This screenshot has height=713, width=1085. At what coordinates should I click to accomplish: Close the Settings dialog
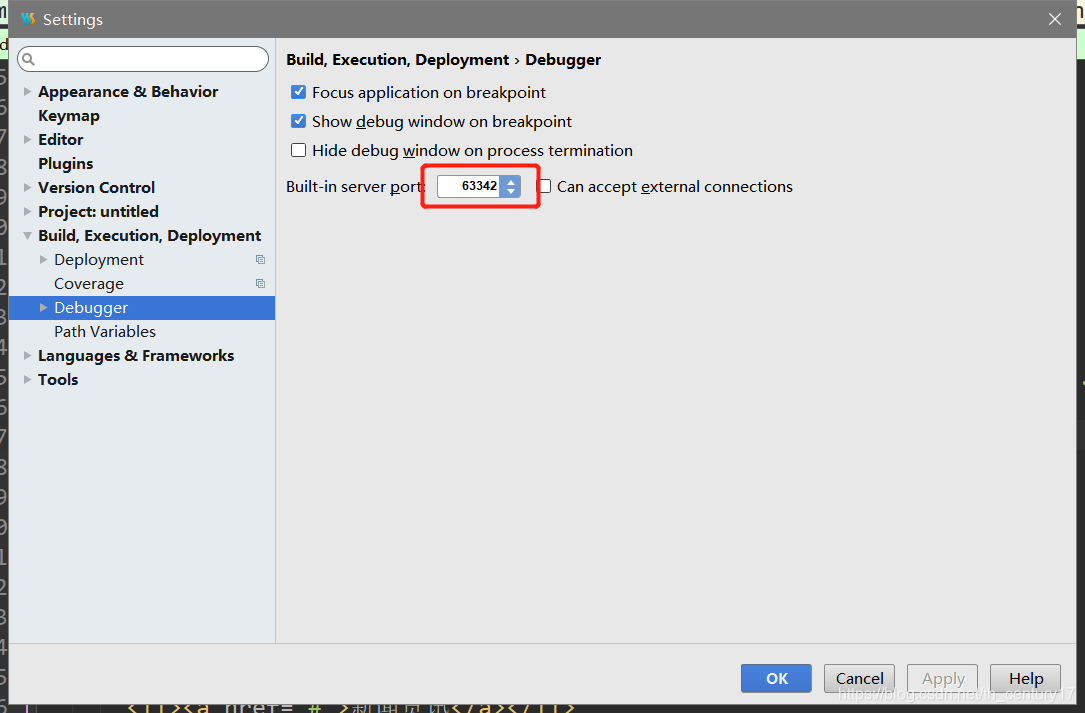point(1055,19)
